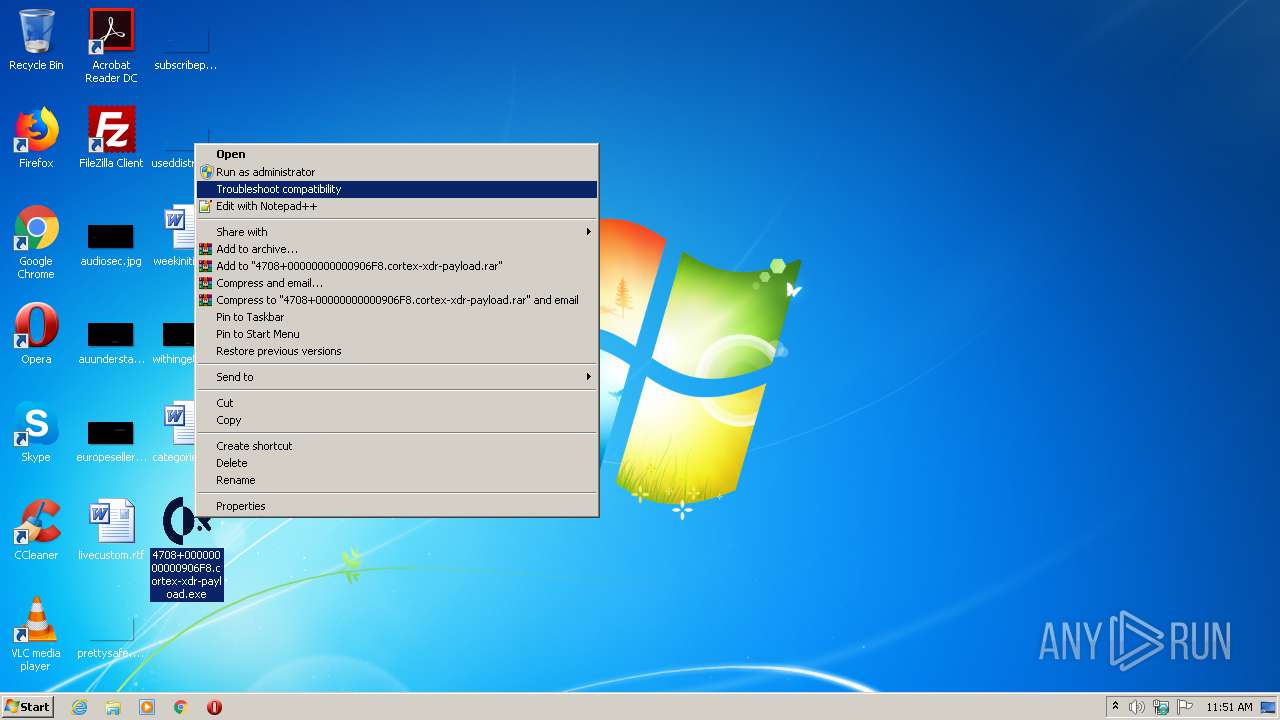Screen dimensions: 1280x720
Task: Expand the Send to submenu
Action: (x=397, y=377)
